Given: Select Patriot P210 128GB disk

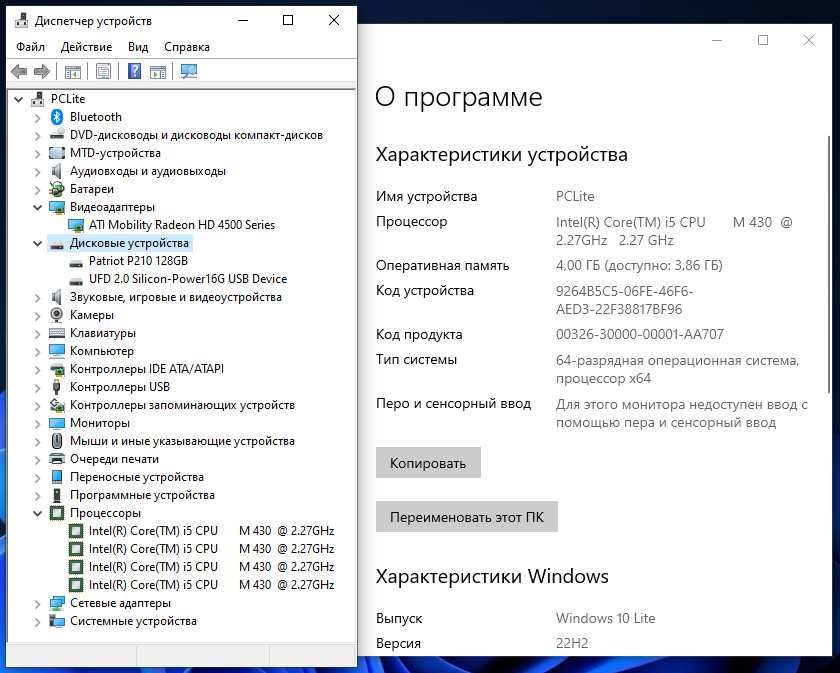Looking at the screenshot, I should (138, 261).
